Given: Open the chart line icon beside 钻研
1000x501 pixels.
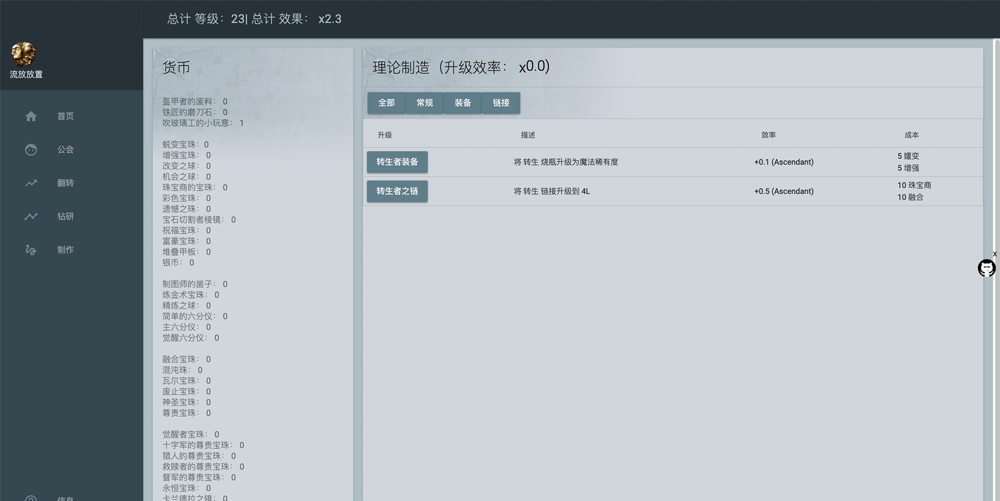Looking at the screenshot, I should click(x=31, y=217).
